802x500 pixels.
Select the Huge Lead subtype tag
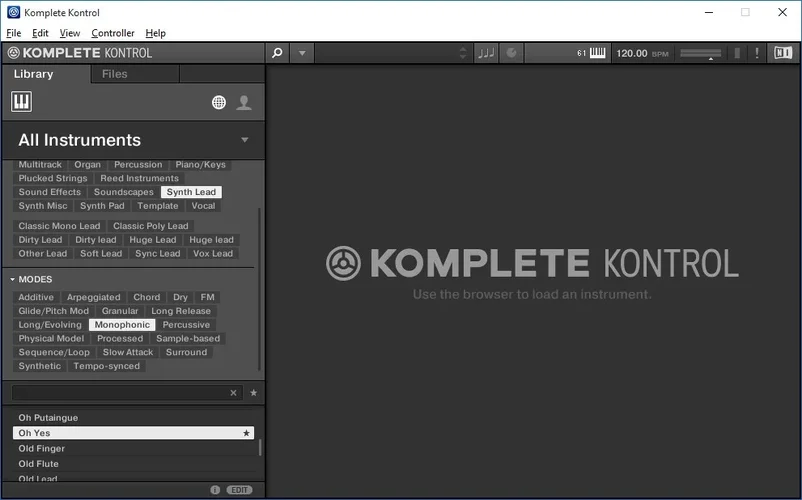pos(152,240)
